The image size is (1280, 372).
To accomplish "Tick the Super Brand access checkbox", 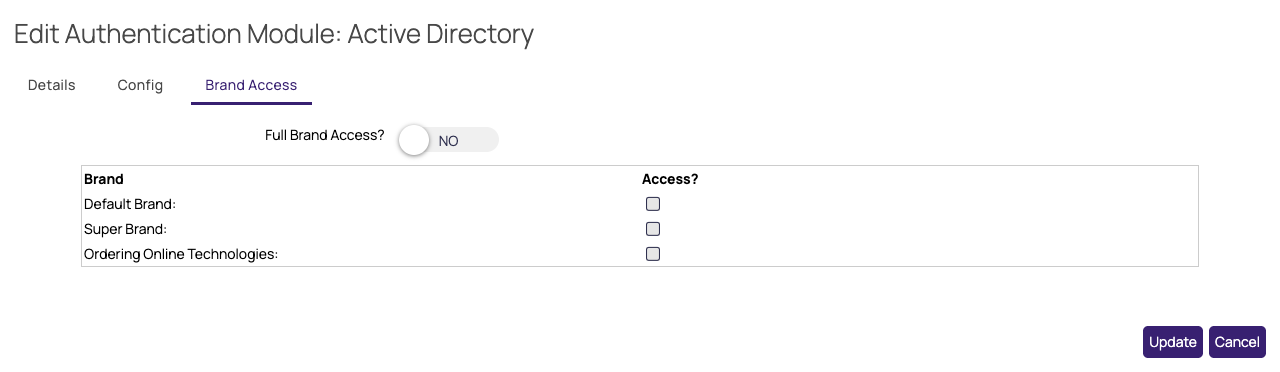I will 653,229.
